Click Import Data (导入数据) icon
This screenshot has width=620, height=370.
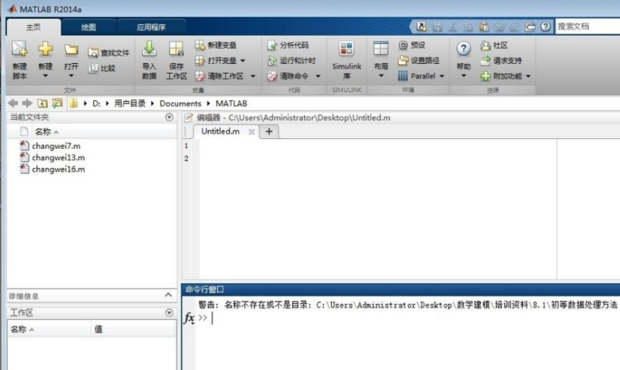tap(149, 49)
